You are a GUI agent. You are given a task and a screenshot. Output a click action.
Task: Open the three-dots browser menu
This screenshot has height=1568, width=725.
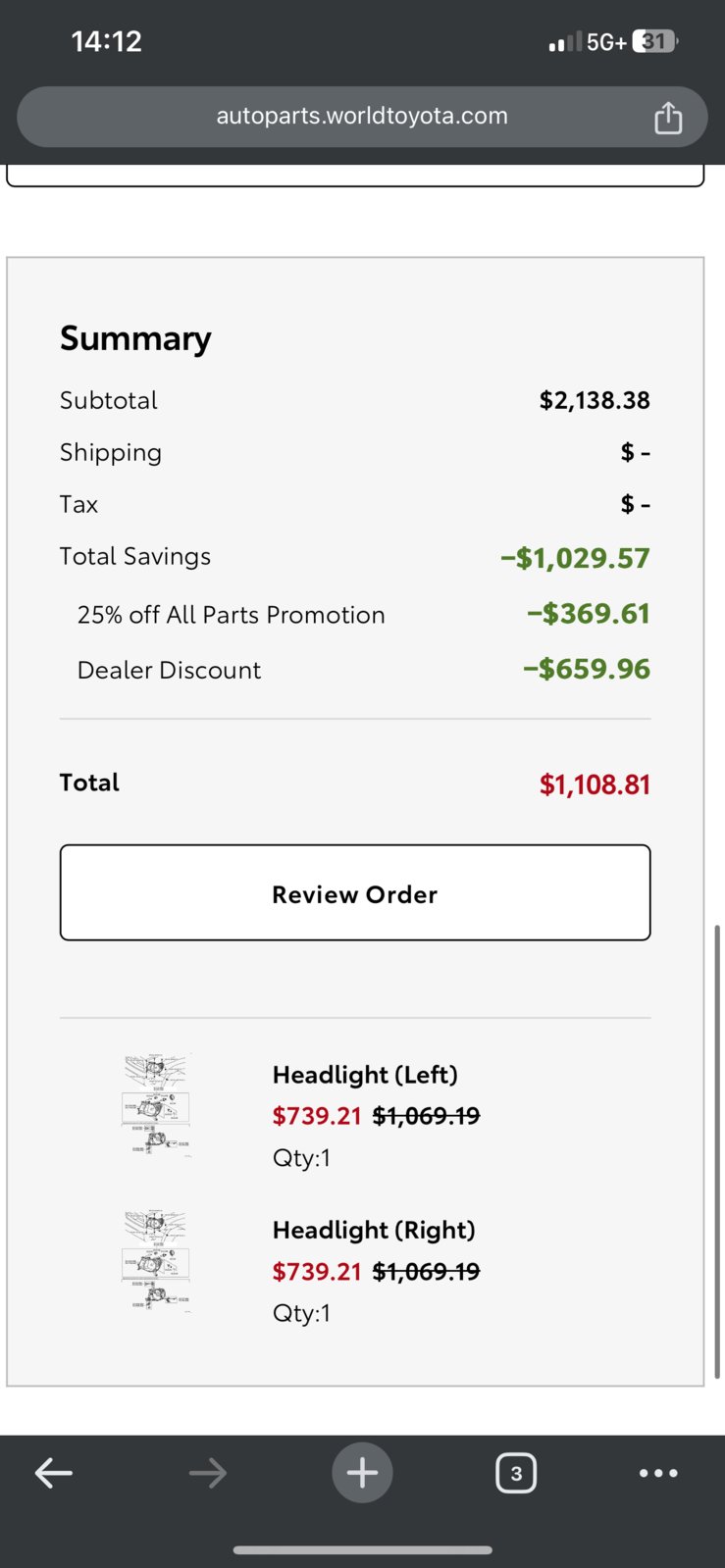pyautogui.click(x=658, y=1473)
